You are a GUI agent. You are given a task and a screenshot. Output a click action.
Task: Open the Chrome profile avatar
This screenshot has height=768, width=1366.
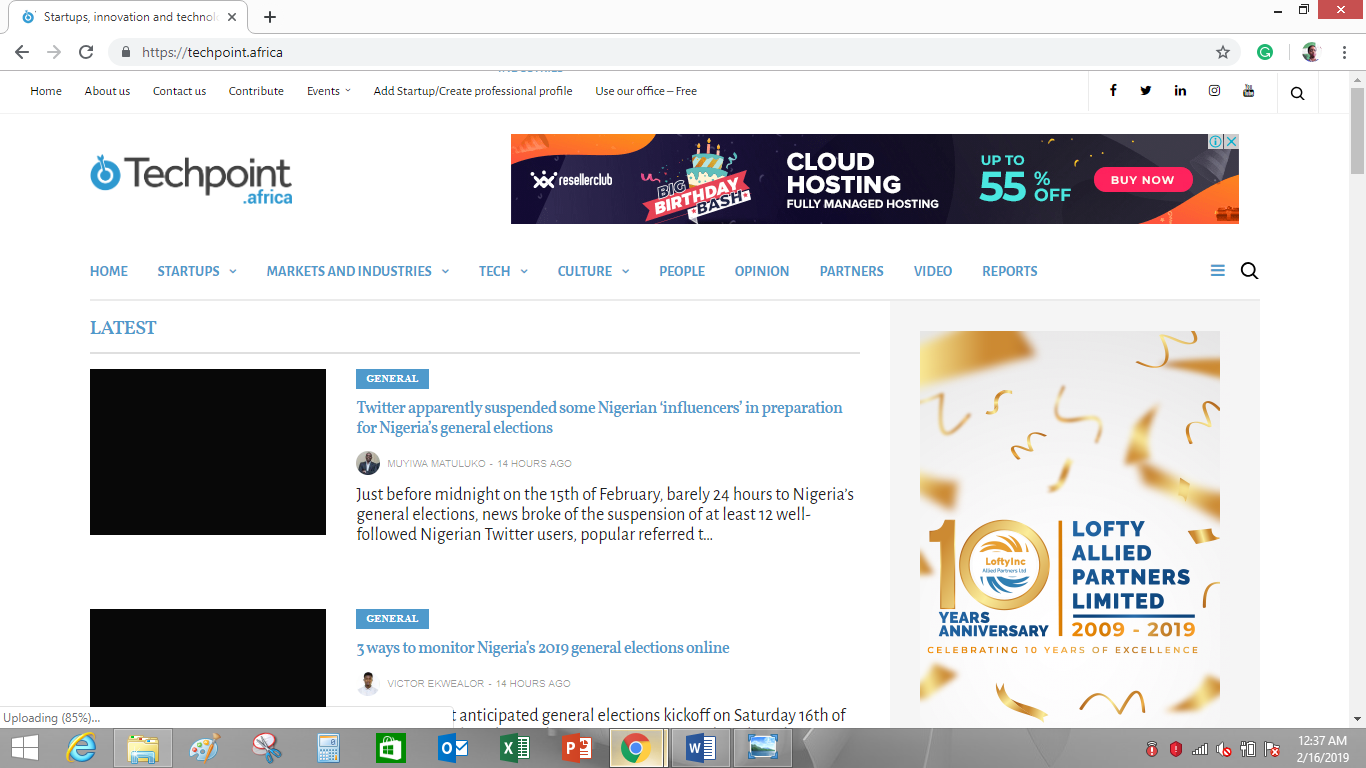pos(1312,52)
